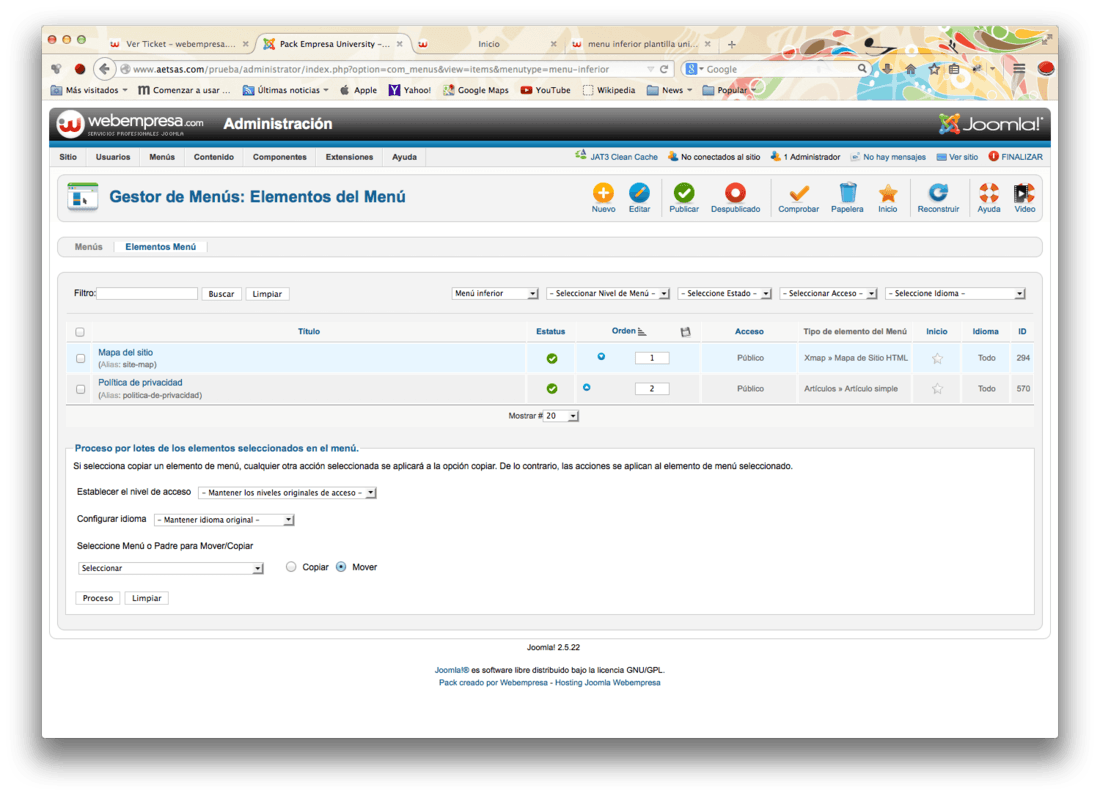Viewport: 1100px width, 796px height.
Task: Open the Sitio menu
Action: [x=68, y=157]
